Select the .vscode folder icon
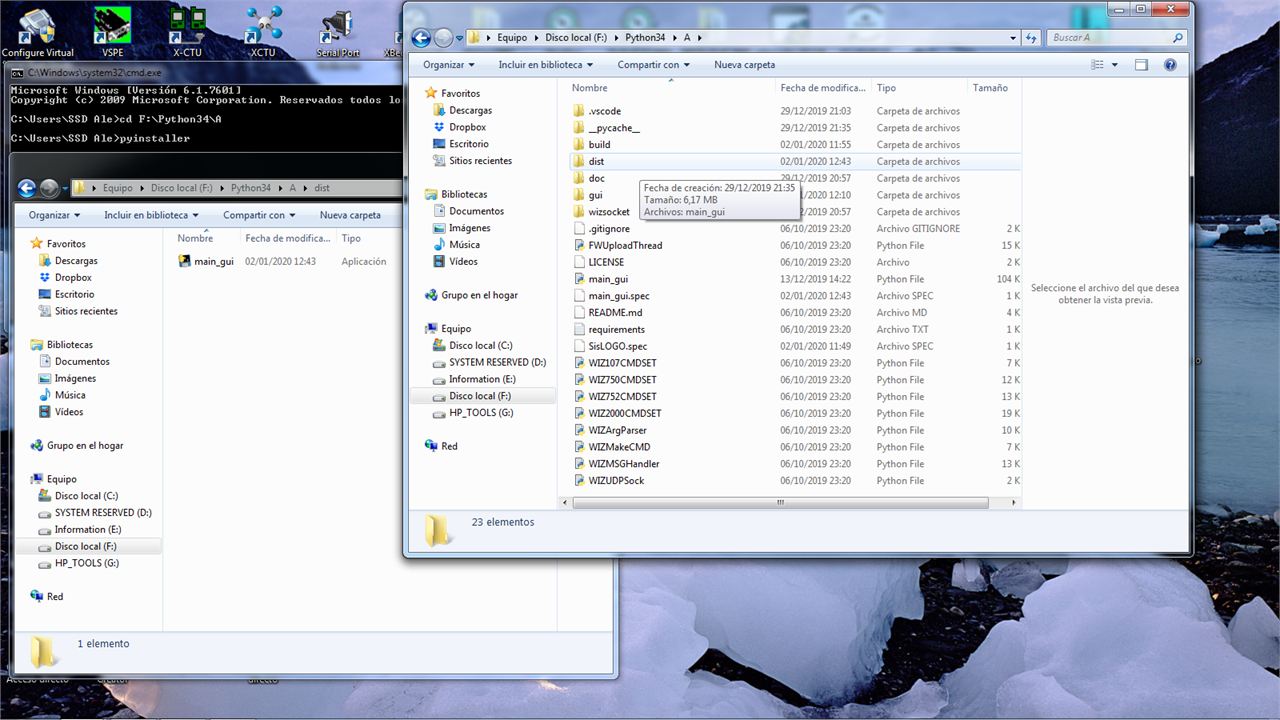Screen dimensions: 1280x720 pyautogui.click(x=578, y=111)
